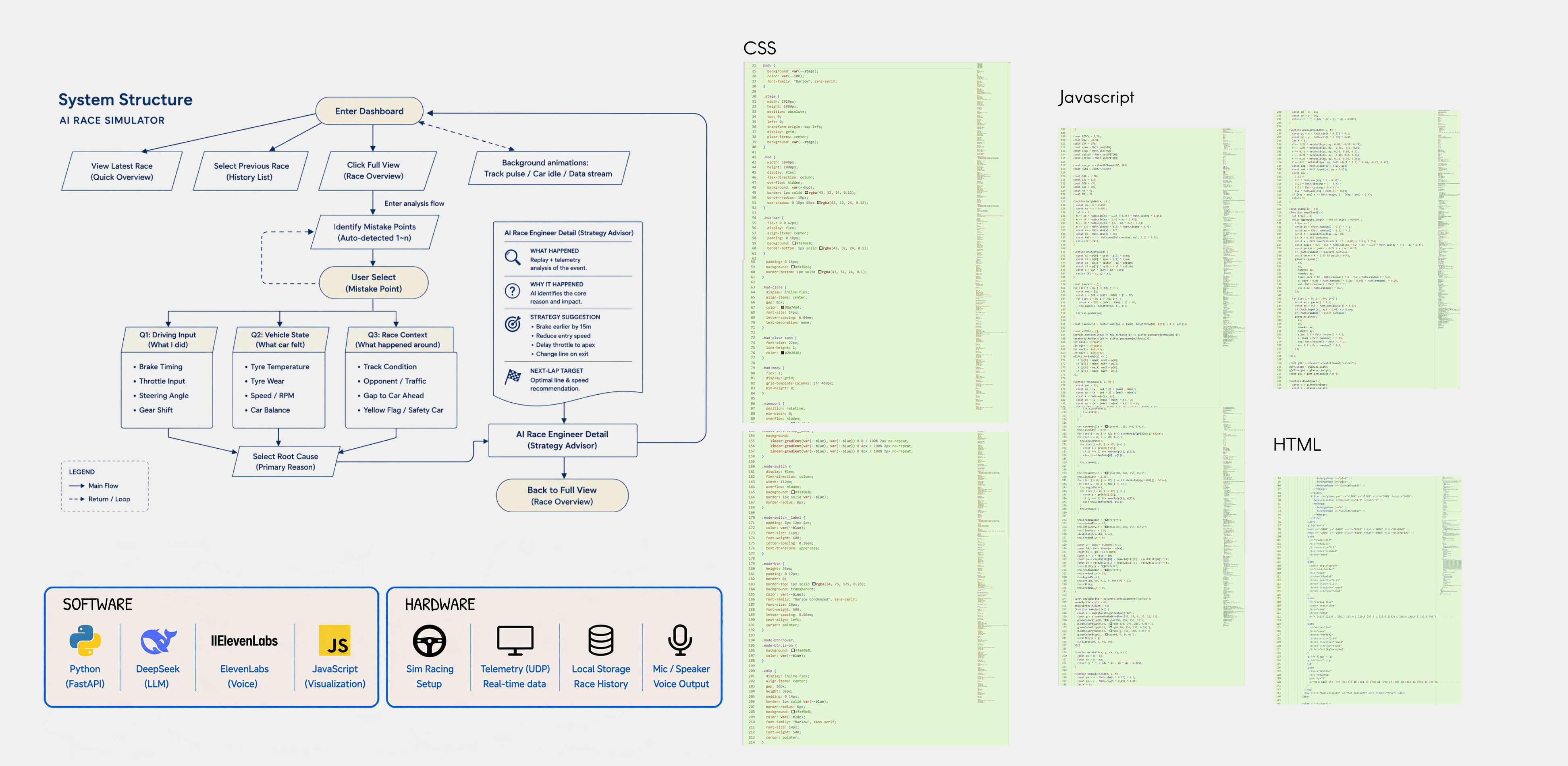Click the Python logo icon

tap(85, 641)
